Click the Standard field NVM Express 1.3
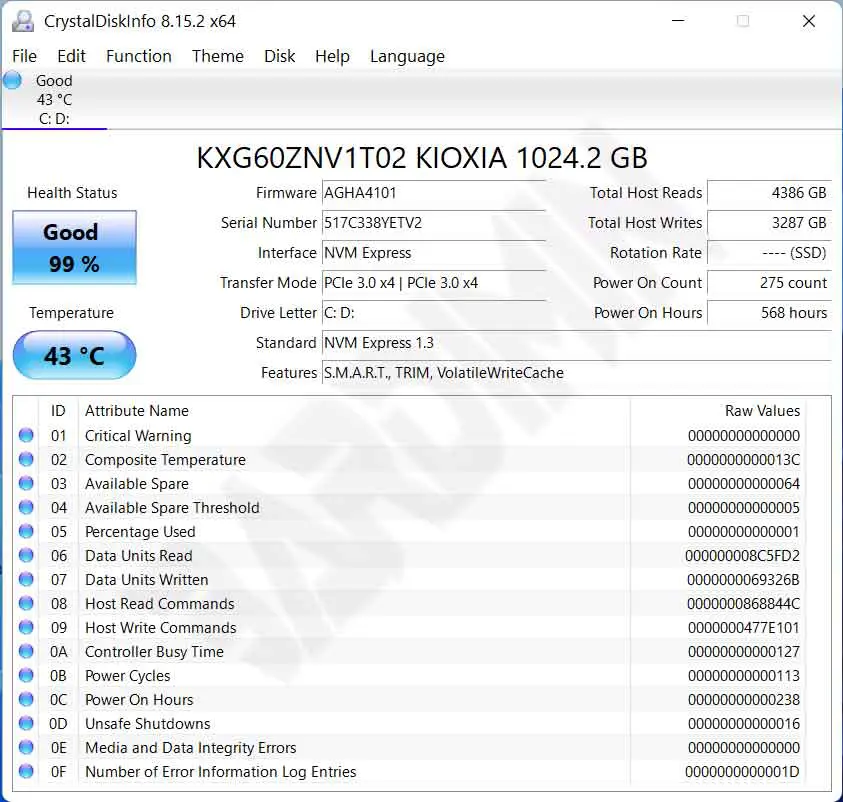 click(x=577, y=343)
